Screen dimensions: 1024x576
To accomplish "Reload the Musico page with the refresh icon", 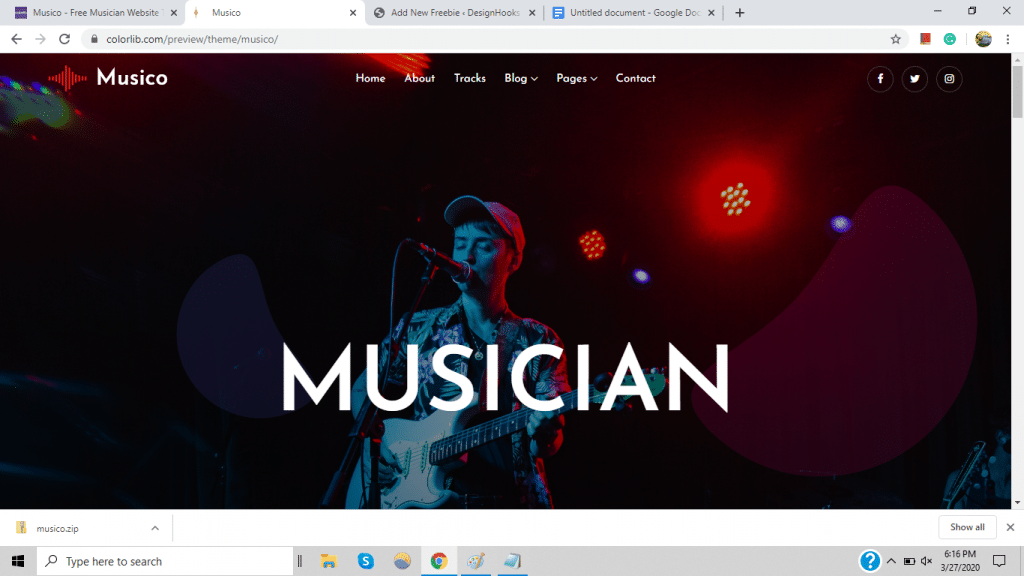I will [64, 39].
